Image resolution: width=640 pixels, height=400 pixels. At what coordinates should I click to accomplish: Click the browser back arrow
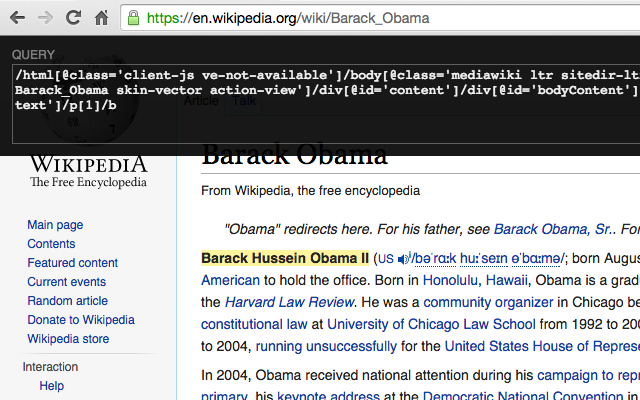18,18
